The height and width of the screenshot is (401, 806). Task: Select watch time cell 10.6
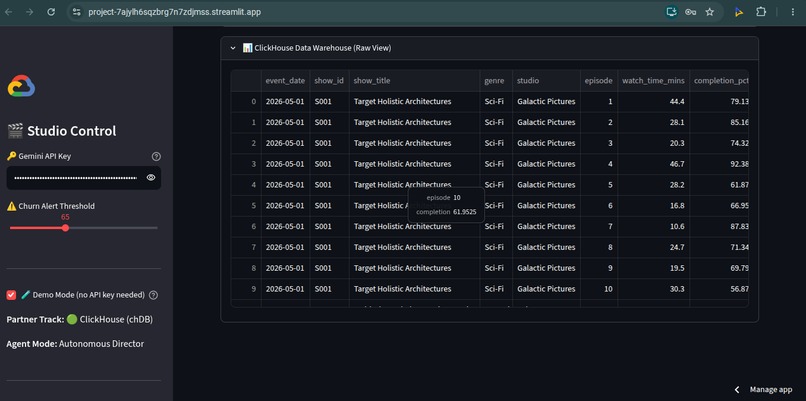coord(653,227)
